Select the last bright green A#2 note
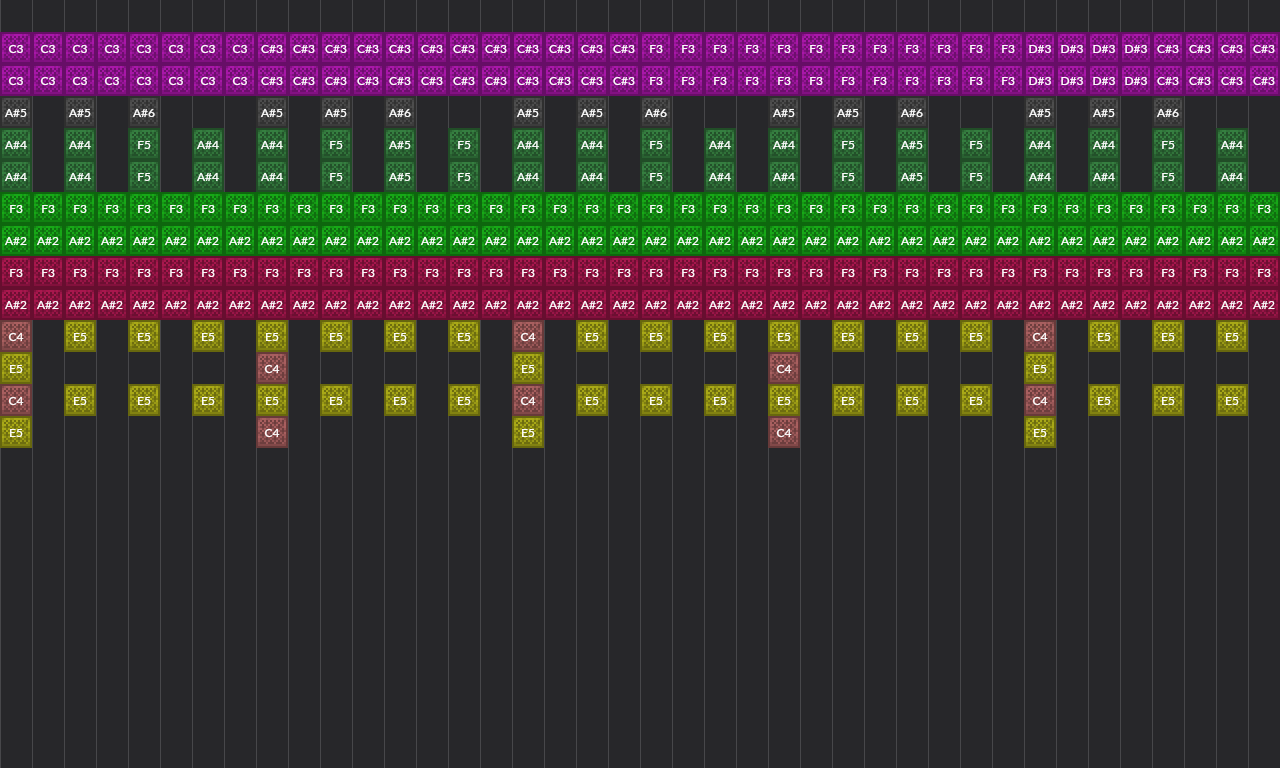The height and width of the screenshot is (768, 1280). pos(1264,241)
